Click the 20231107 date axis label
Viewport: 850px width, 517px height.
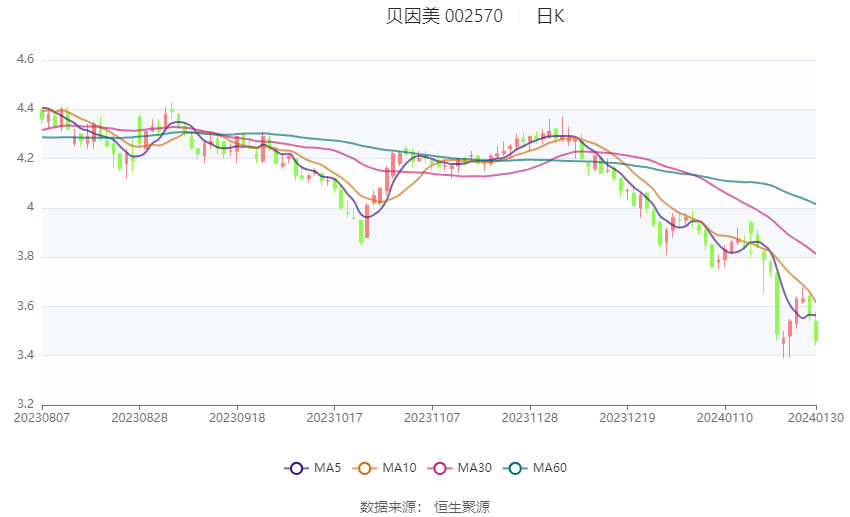click(x=432, y=418)
